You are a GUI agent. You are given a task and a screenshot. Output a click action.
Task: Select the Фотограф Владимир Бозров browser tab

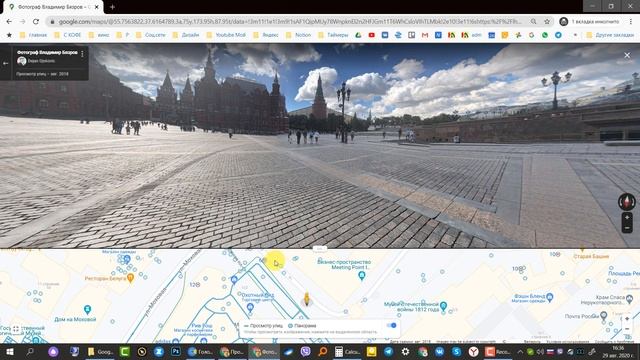[54, 7]
